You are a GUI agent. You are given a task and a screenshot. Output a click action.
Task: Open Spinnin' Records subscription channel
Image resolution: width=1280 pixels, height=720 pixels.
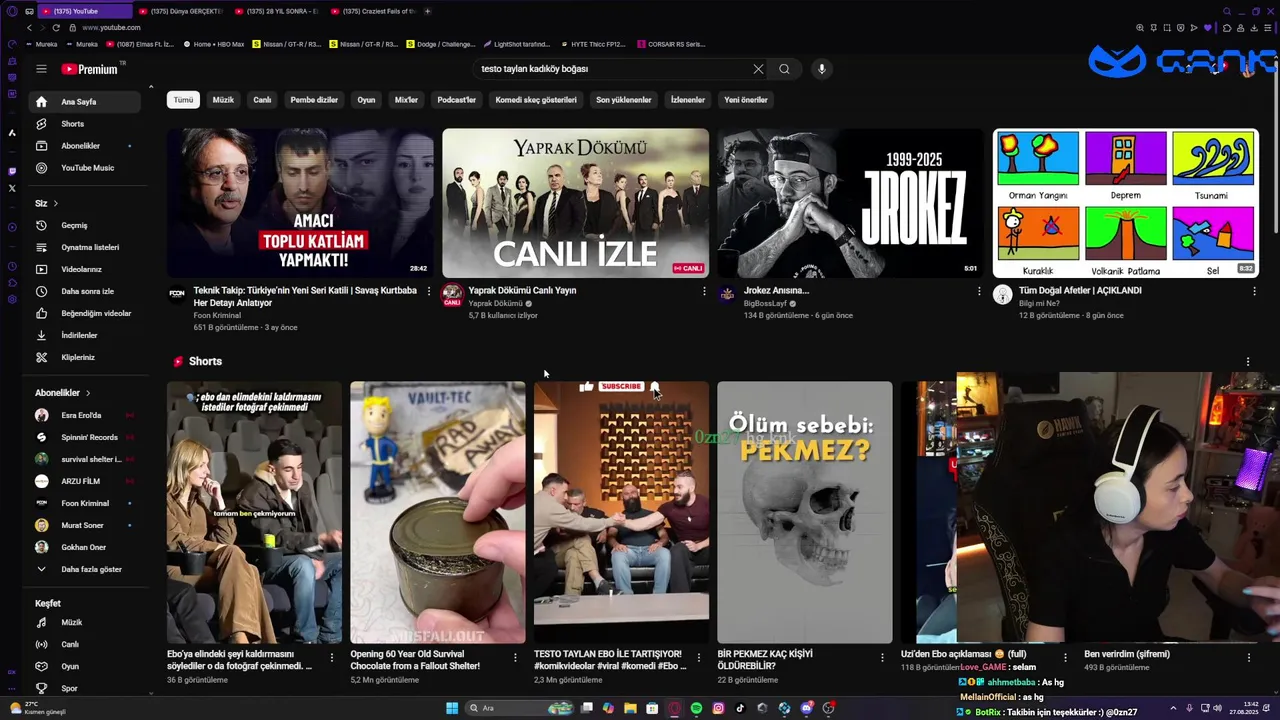tap(84, 437)
